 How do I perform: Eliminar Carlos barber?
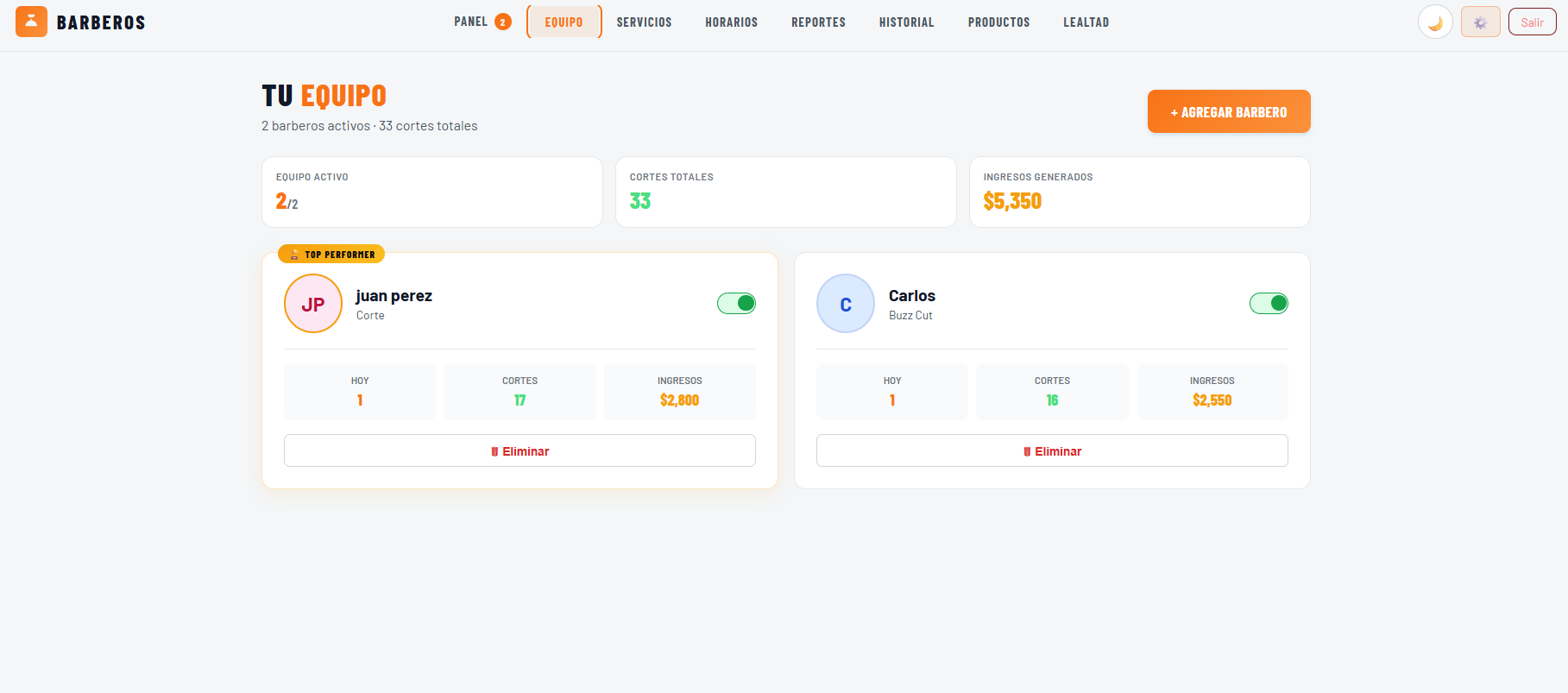click(1052, 450)
